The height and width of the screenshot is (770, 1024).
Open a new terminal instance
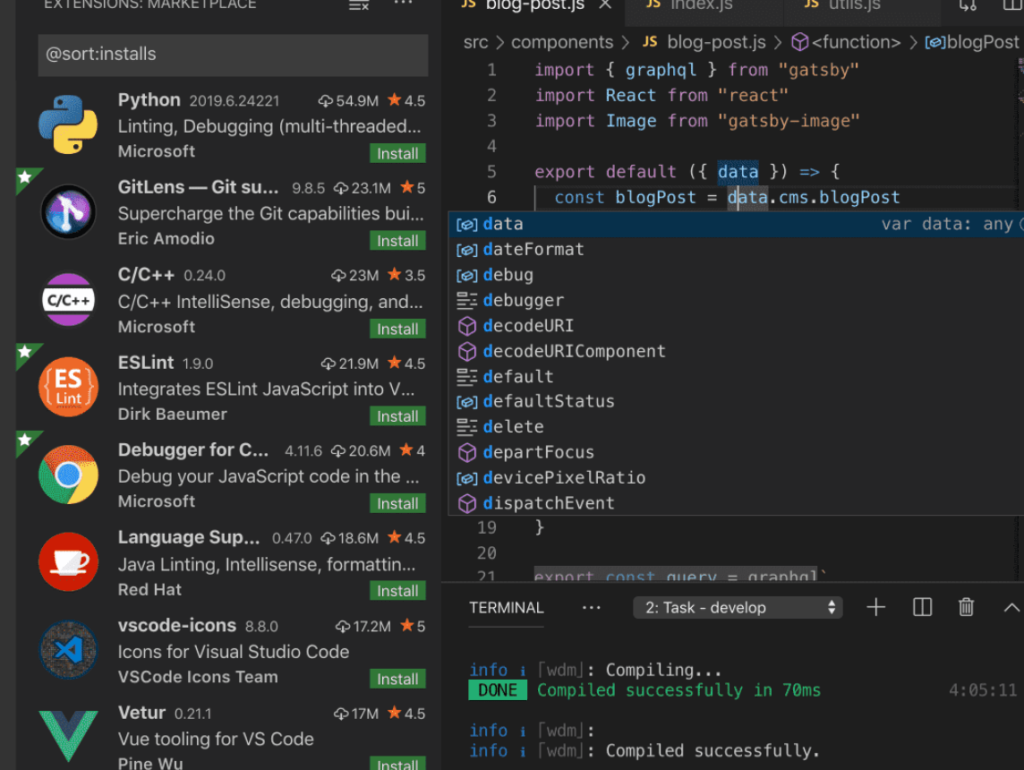point(875,607)
